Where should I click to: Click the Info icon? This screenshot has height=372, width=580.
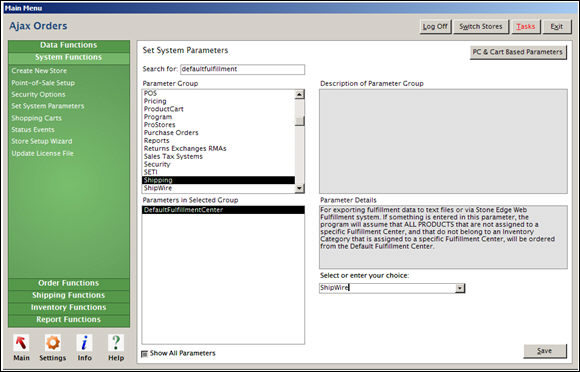84,343
